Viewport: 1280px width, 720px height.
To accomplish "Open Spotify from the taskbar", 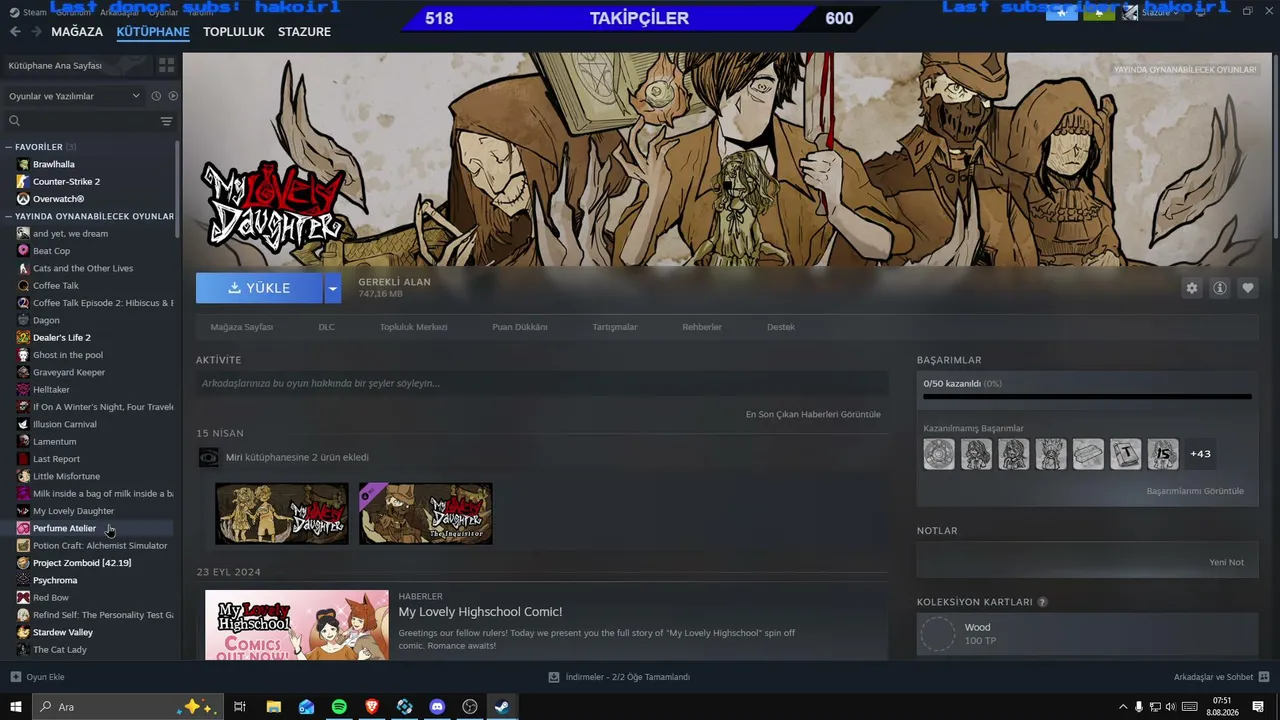I will (339, 707).
